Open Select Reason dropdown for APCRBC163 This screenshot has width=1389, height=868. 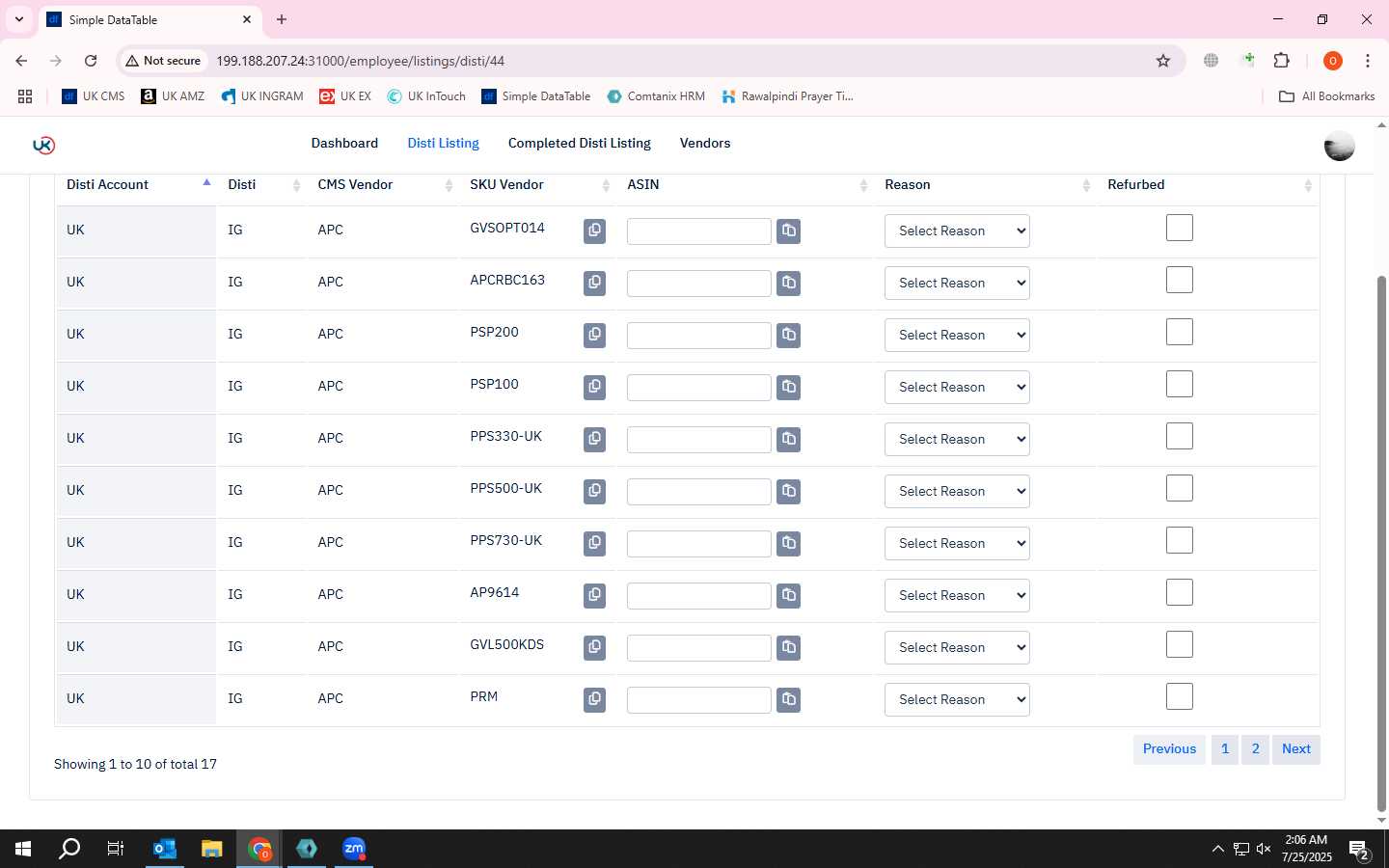[x=957, y=283]
